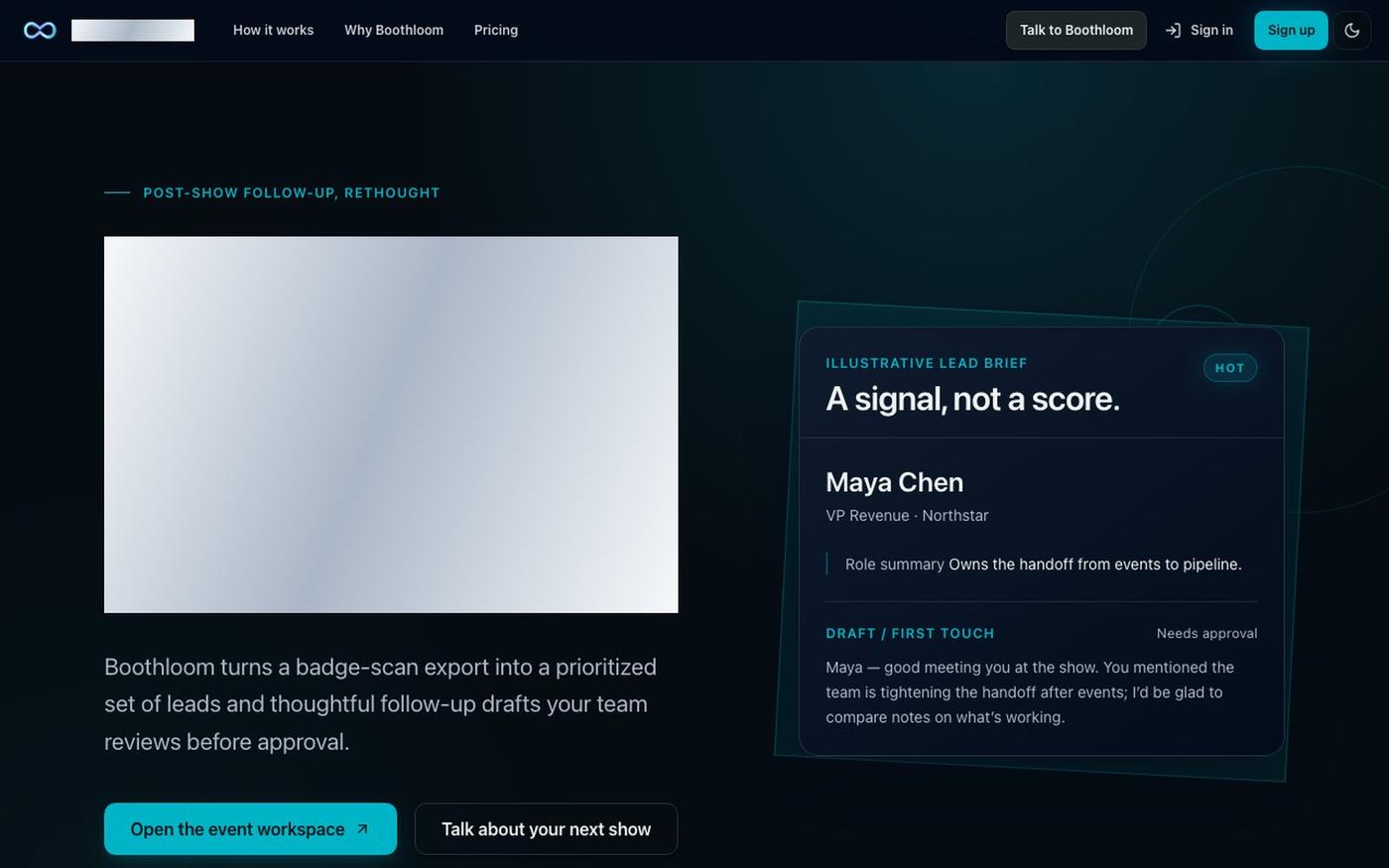Open the How it works menu item
This screenshot has height=868, width=1389.
273,31
